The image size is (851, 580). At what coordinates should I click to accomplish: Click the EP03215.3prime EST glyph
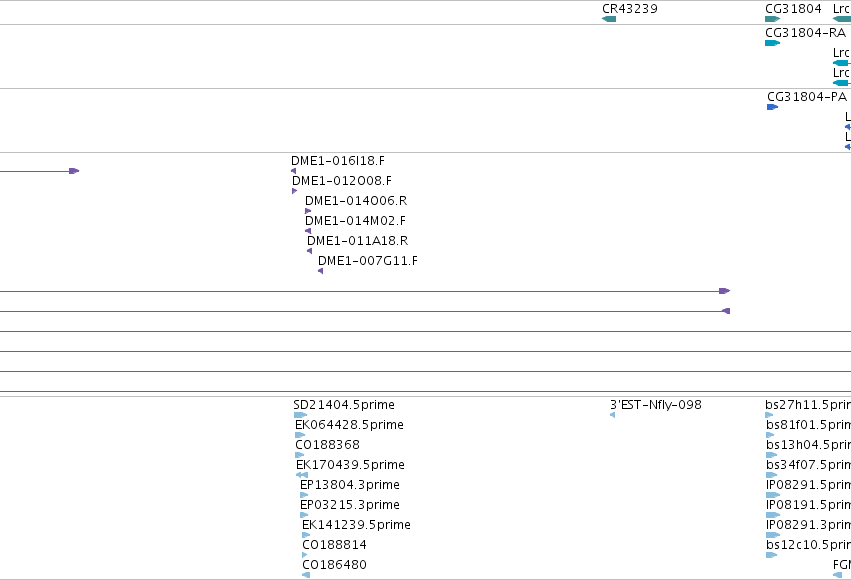(x=304, y=515)
